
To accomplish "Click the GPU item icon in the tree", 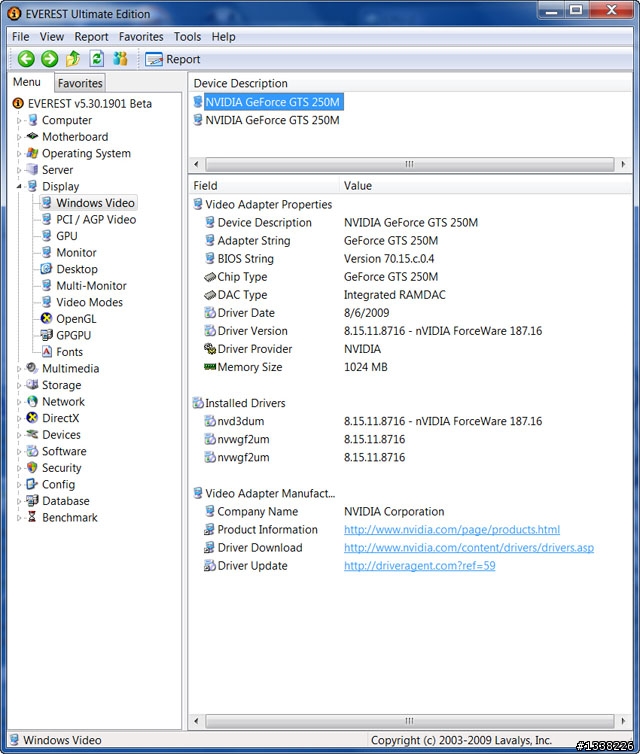I will click(x=46, y=236).
